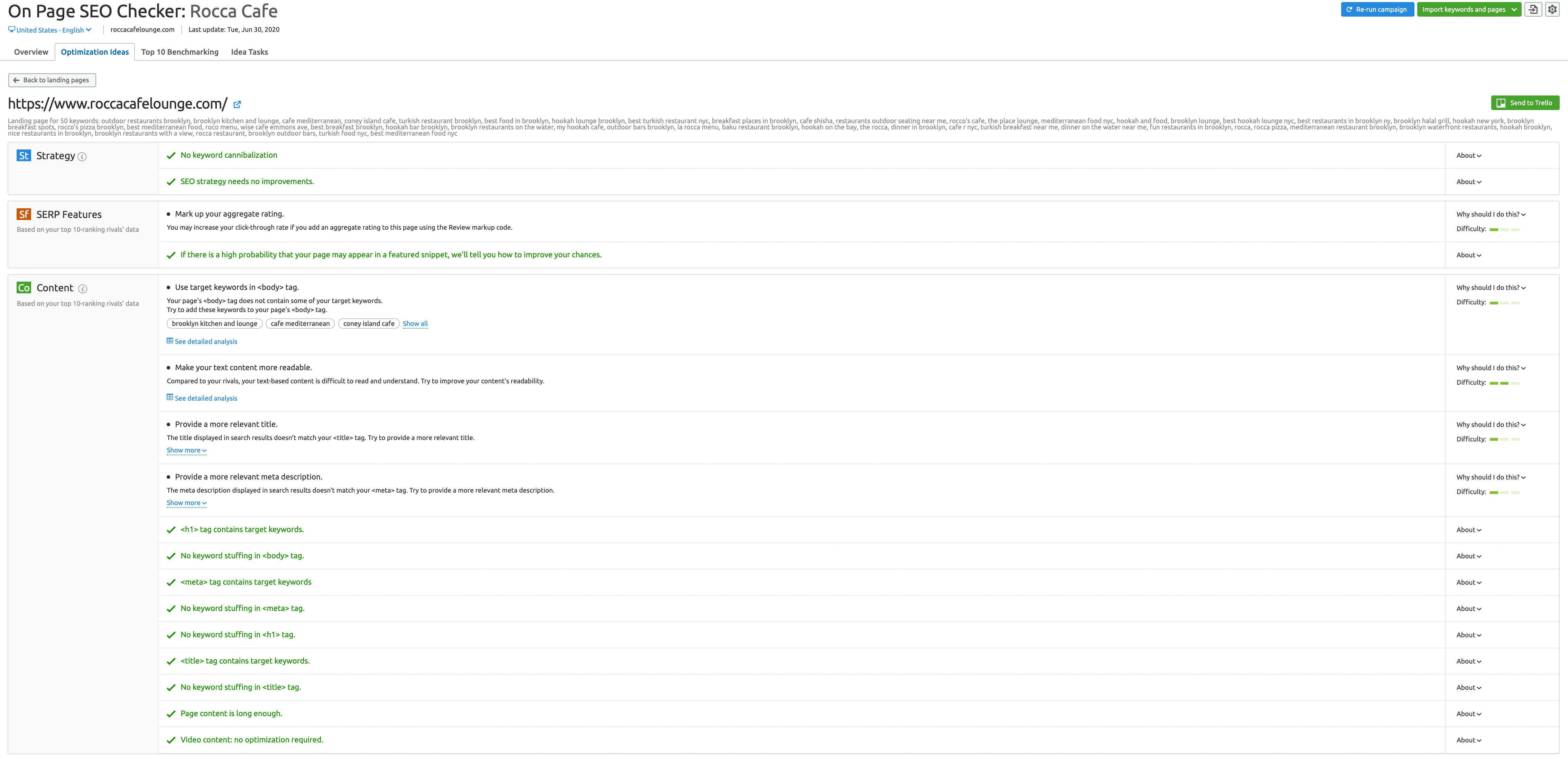
Task: Click the desktop device icon by United States
Action: click(x=11, y=29)
